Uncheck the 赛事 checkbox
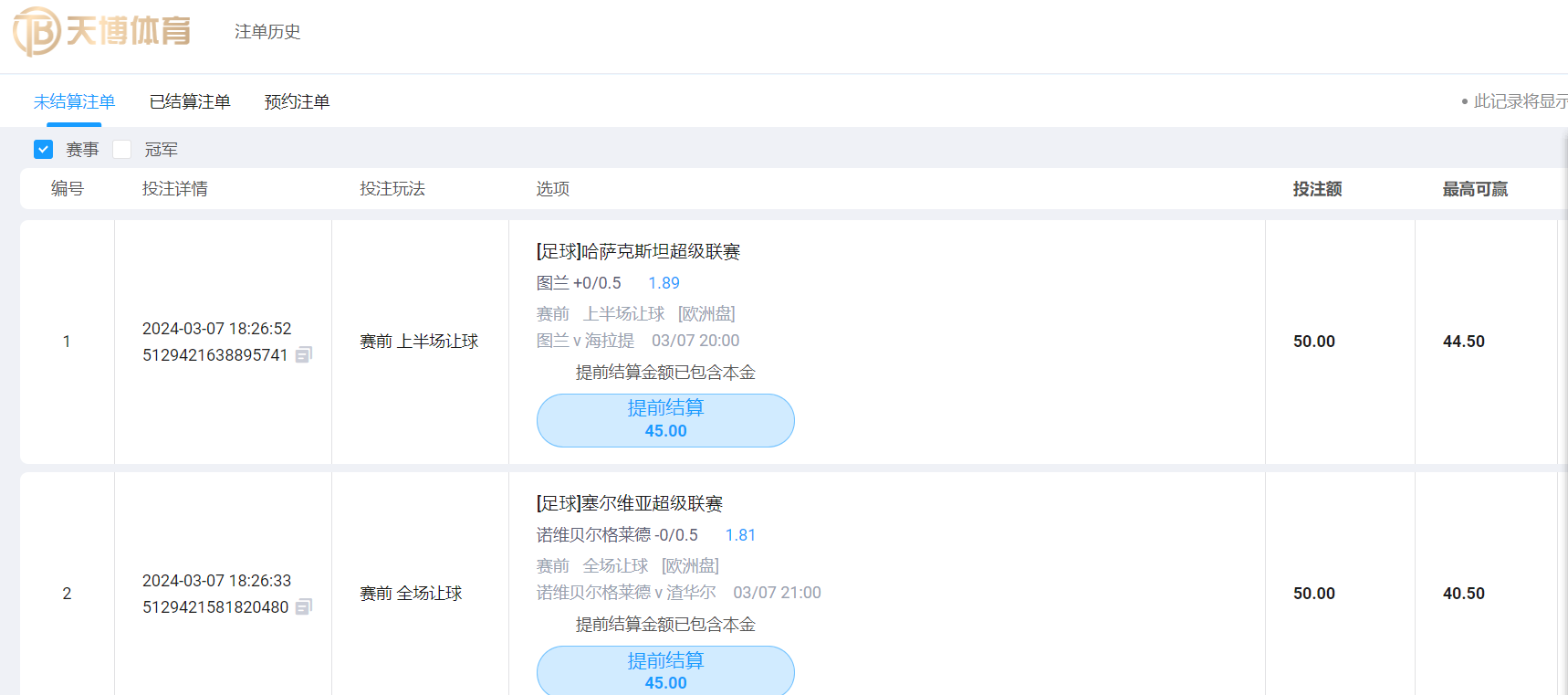1568x695 pixels. tap(43, 149)
